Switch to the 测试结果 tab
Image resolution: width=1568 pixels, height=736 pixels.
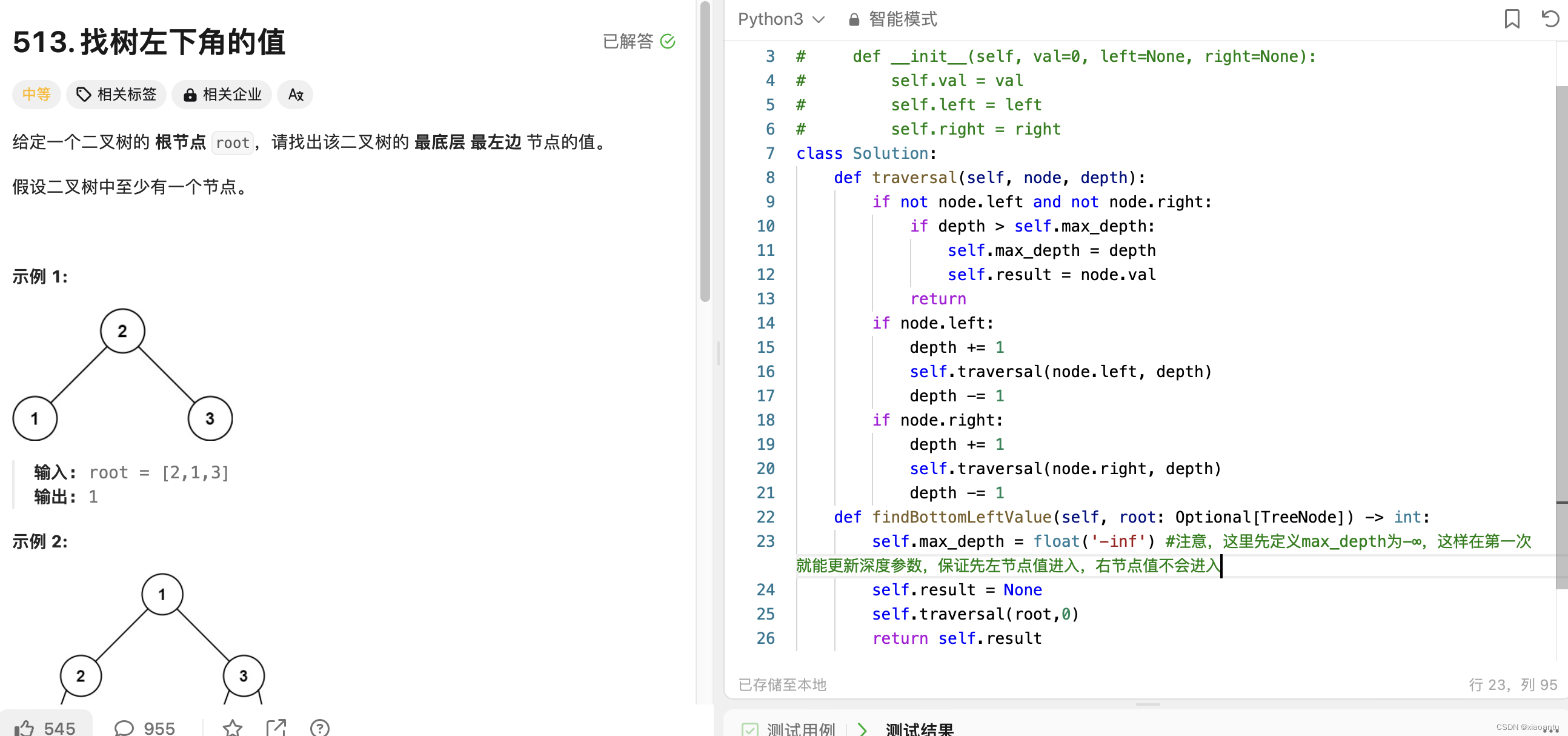pyautogui.click(x=919, y=729)
